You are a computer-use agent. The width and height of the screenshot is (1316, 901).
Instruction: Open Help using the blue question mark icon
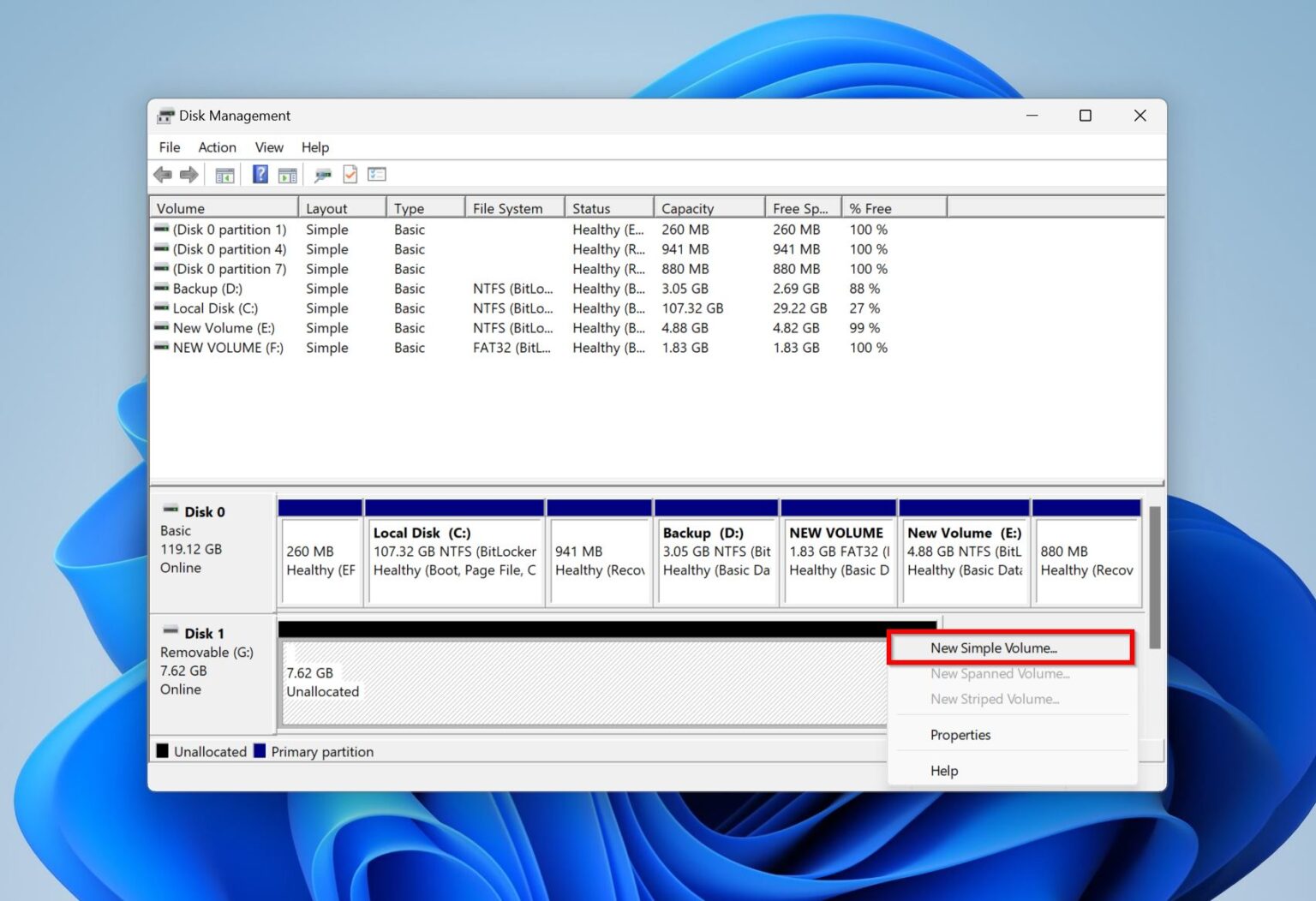click(x=260, y=174)
